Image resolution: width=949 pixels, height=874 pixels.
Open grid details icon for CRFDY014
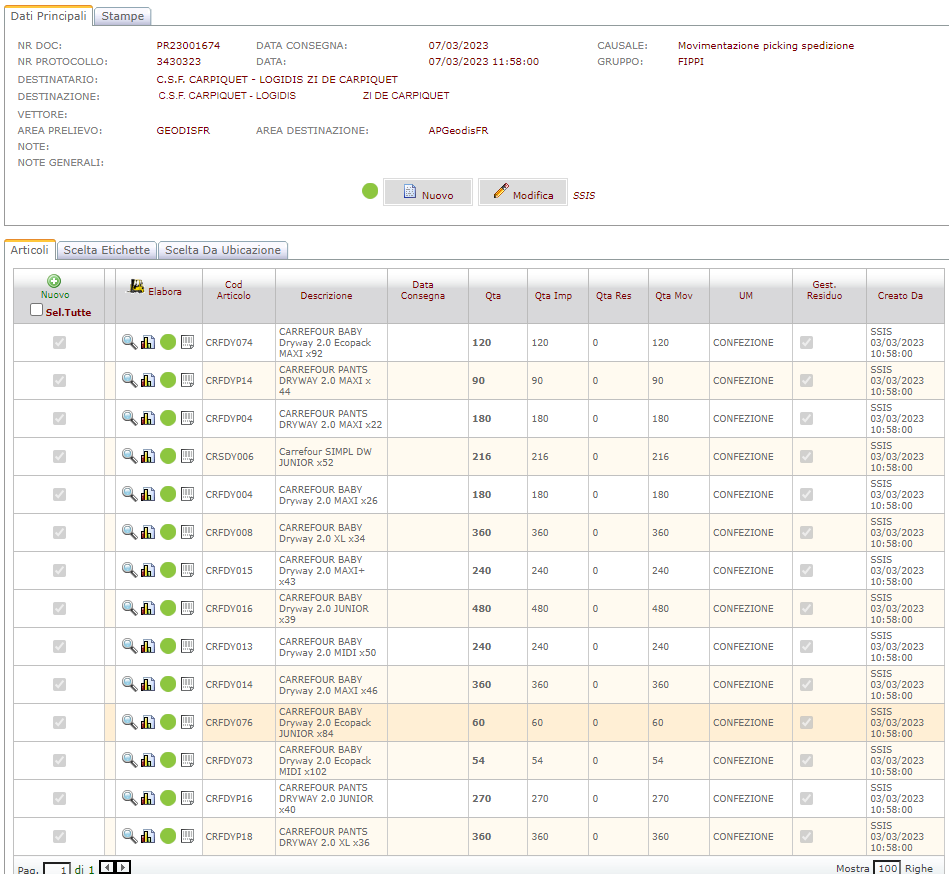[x=188, y=685]
